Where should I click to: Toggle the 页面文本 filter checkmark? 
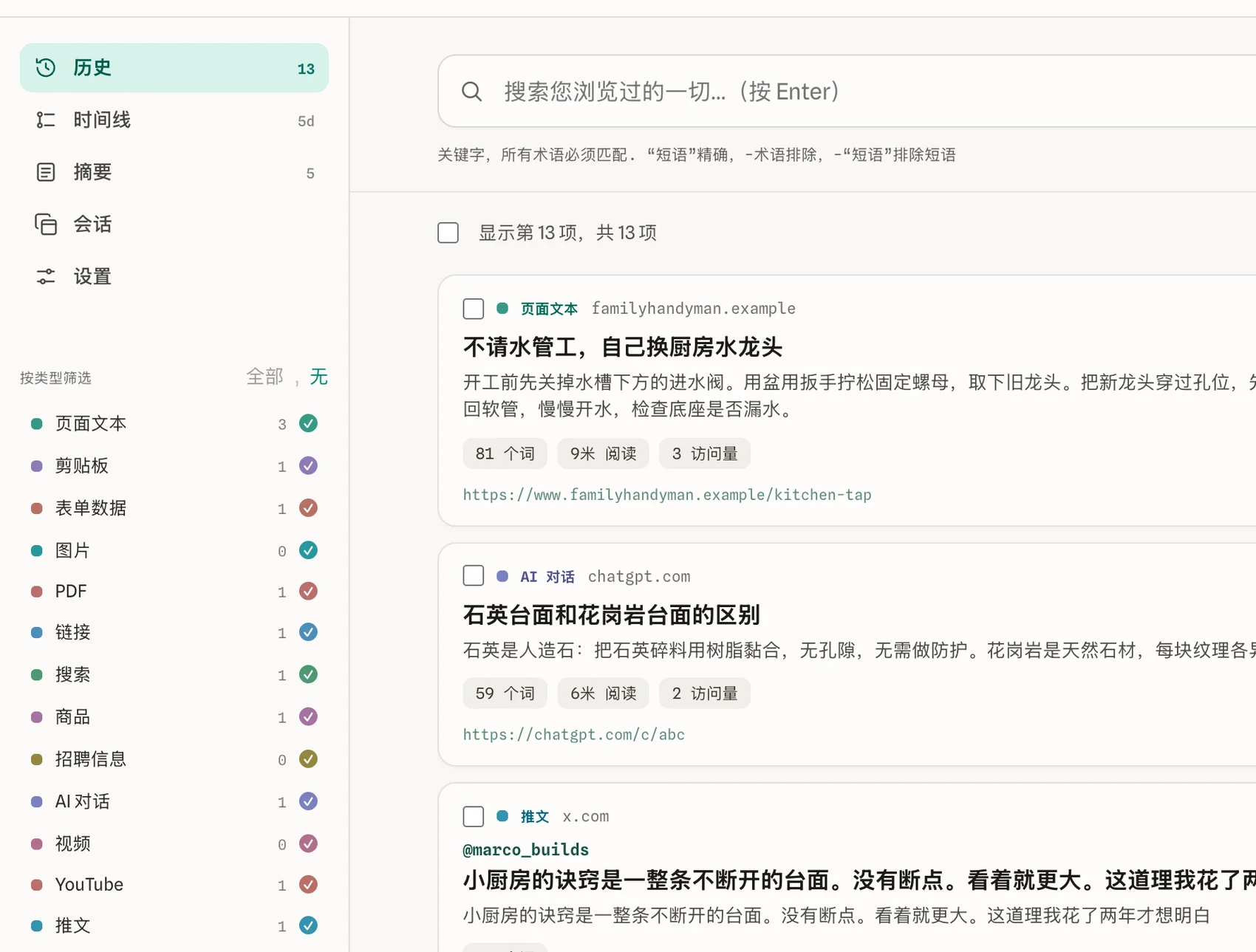pos(308,423)
